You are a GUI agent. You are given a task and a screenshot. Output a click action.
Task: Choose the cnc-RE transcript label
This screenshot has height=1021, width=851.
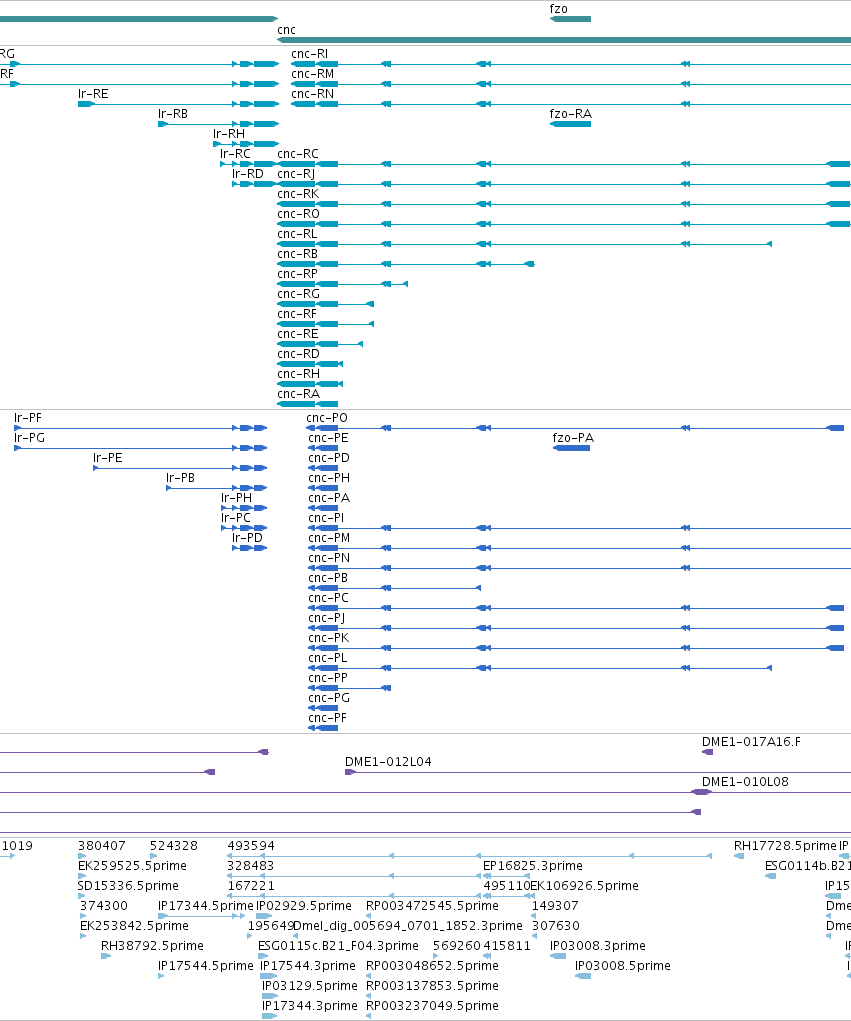tap(298, 334)
